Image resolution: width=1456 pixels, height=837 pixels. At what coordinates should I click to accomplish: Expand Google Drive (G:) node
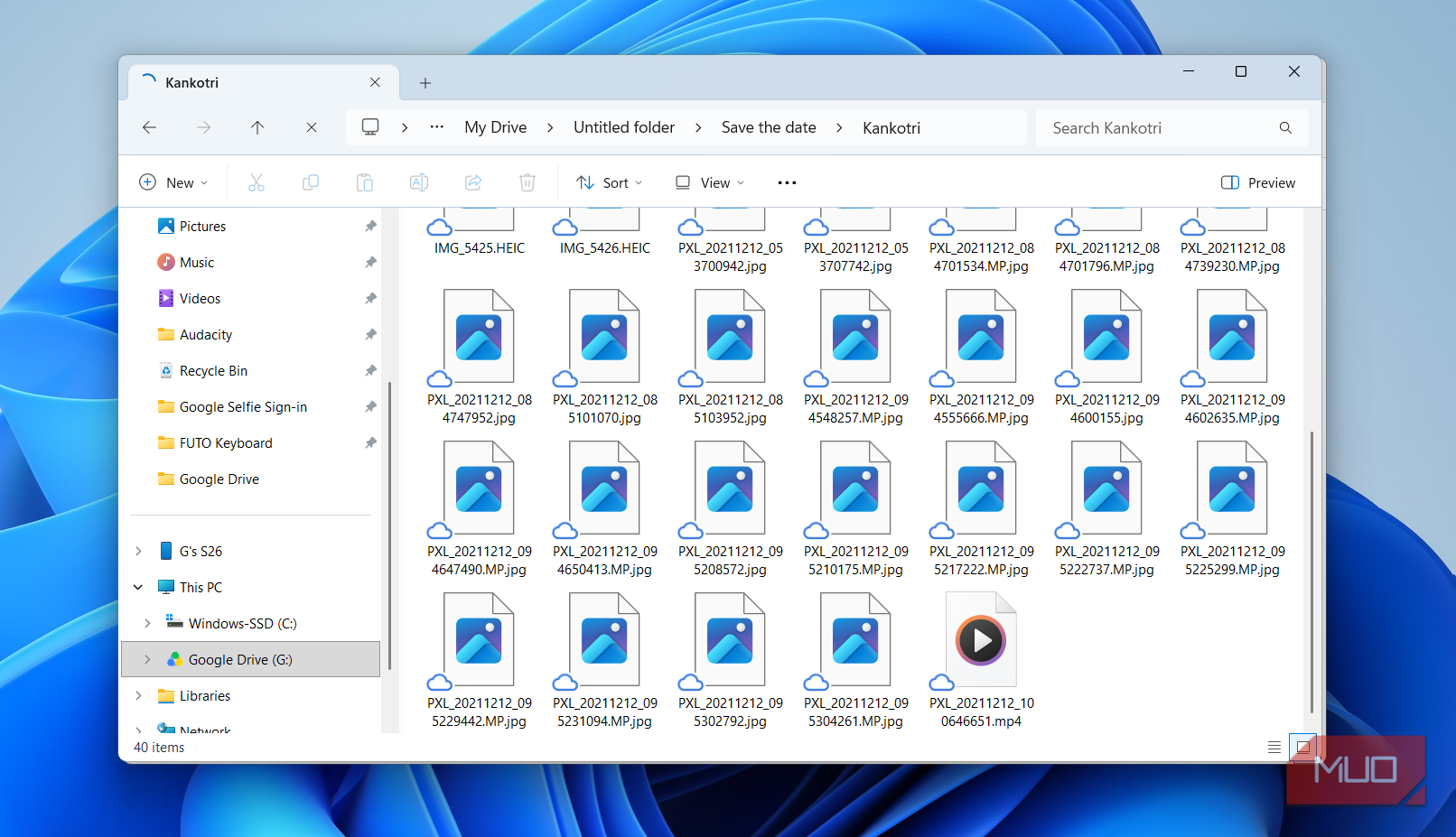[147, 659]
